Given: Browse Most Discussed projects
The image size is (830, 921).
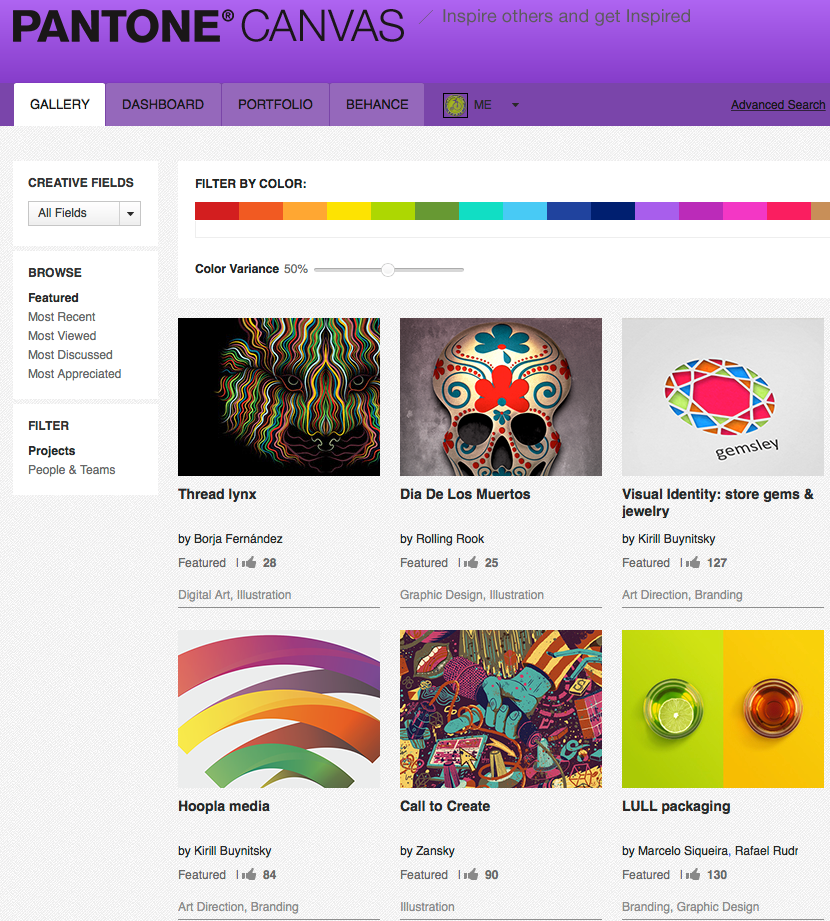Looking at the screenshot, I should coord(70,355).
